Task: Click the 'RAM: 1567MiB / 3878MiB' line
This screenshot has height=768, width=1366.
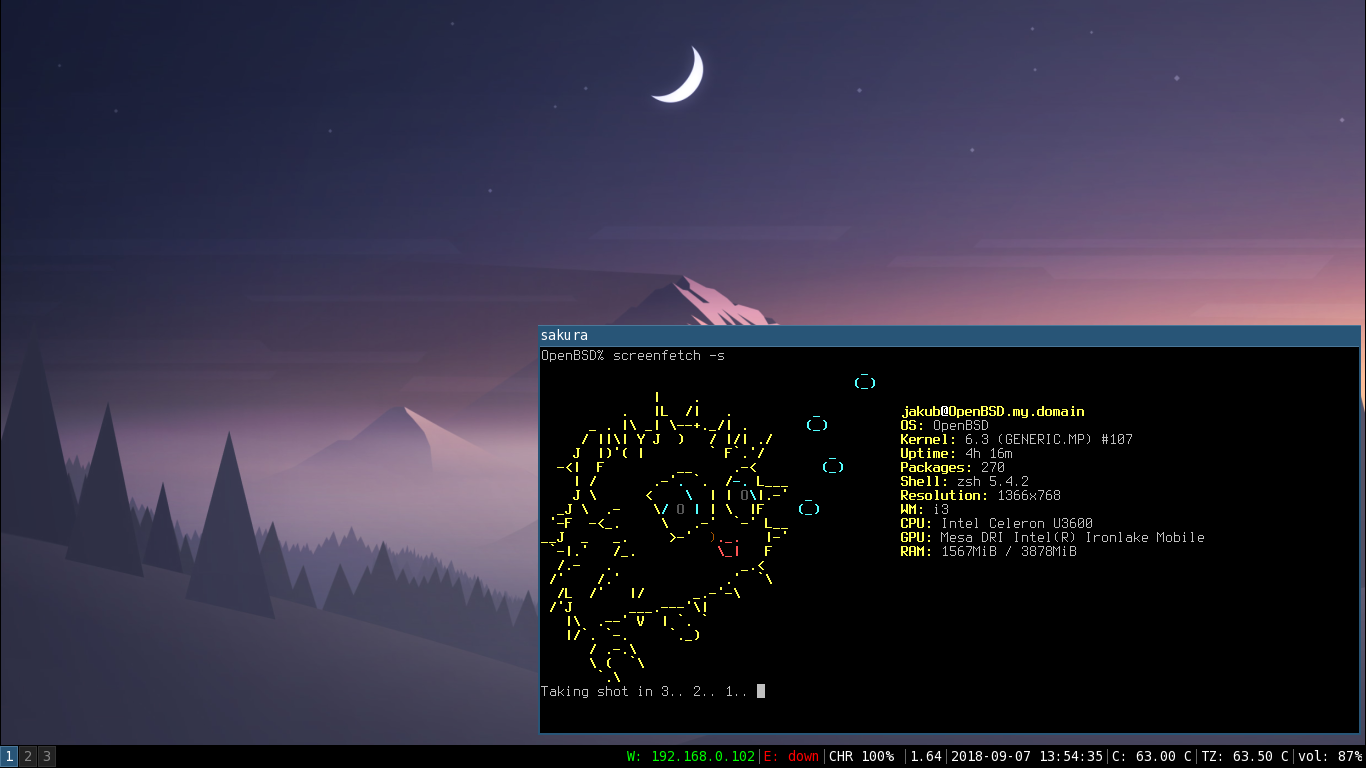Action: [988, 552]
